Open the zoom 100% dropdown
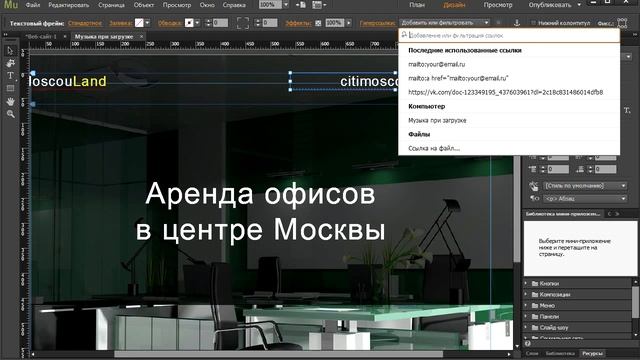 286,5
